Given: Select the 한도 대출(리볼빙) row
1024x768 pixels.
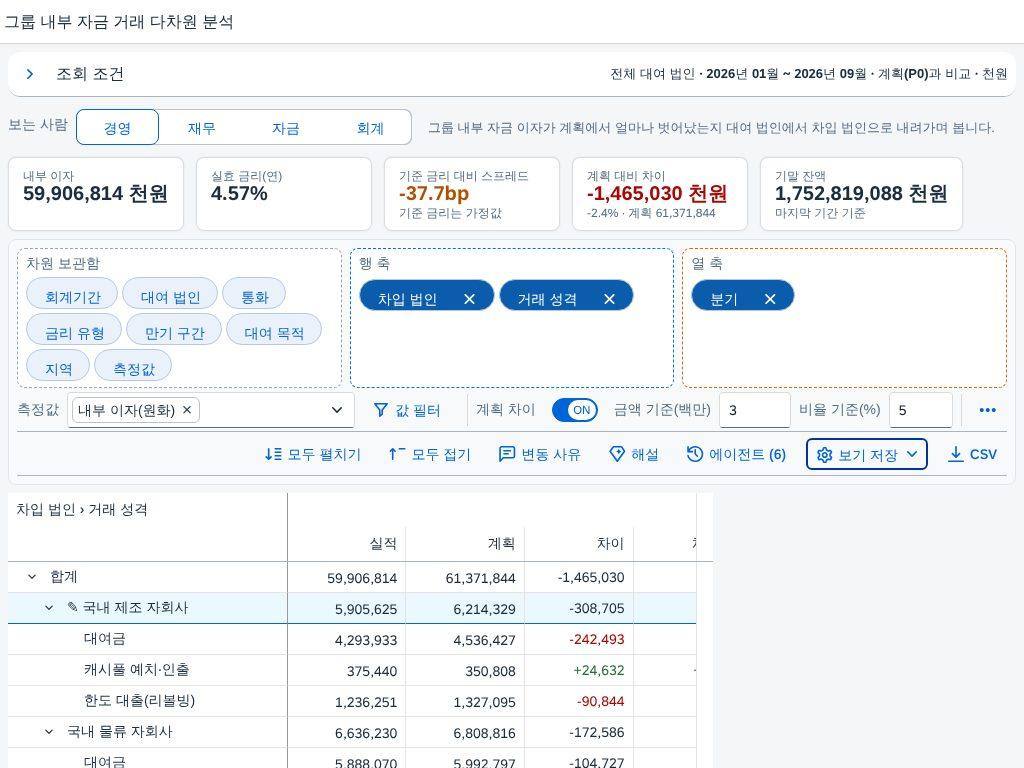Looking at the screenshot, I should pos(352,701).
